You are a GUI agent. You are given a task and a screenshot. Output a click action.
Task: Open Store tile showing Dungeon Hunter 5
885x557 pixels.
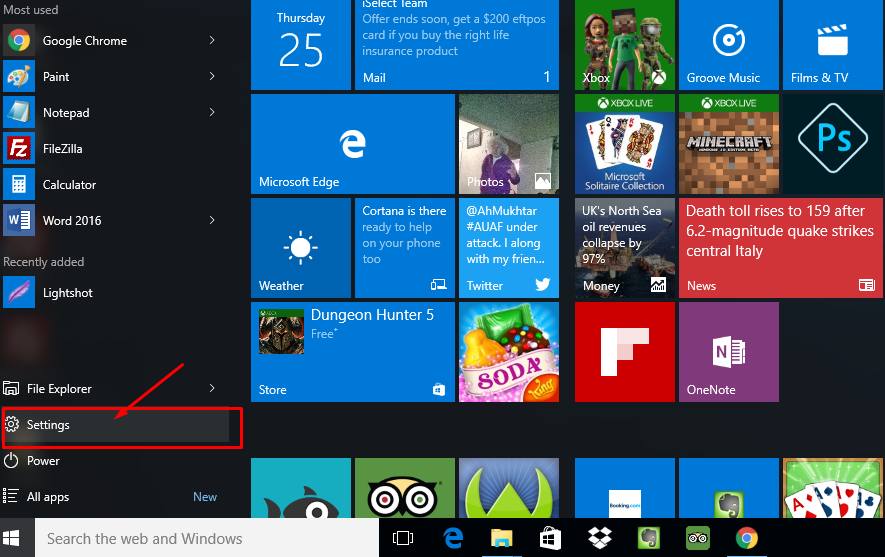pos(353,352)
